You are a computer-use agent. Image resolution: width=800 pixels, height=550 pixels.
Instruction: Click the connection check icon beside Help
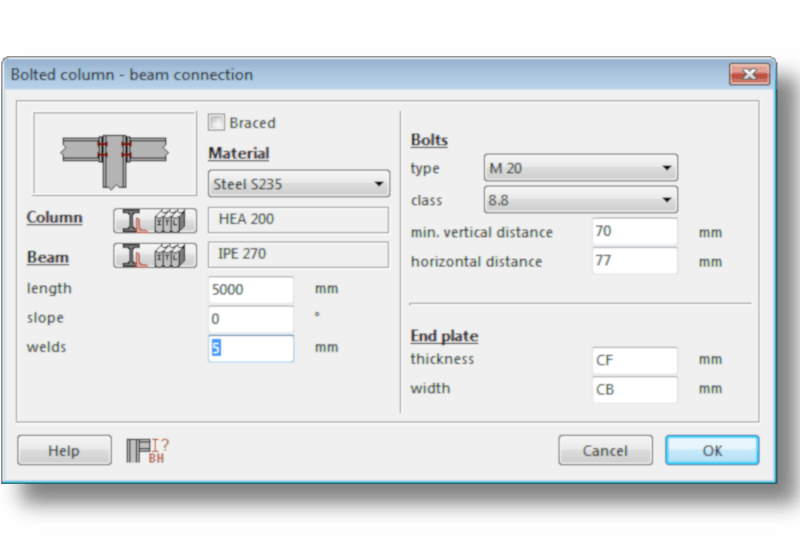click(147, 451)
